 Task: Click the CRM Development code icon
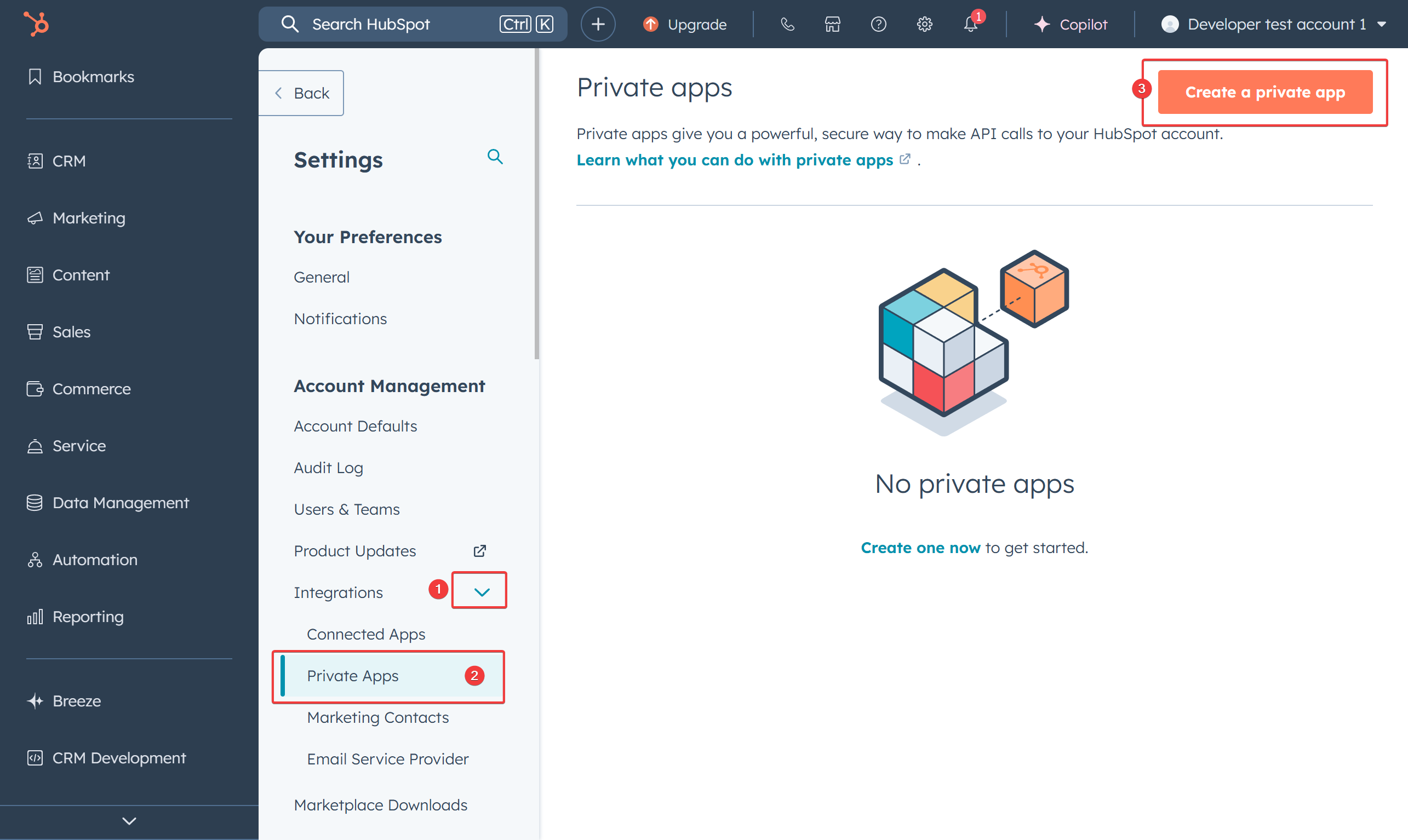click(x=35, y=758)
